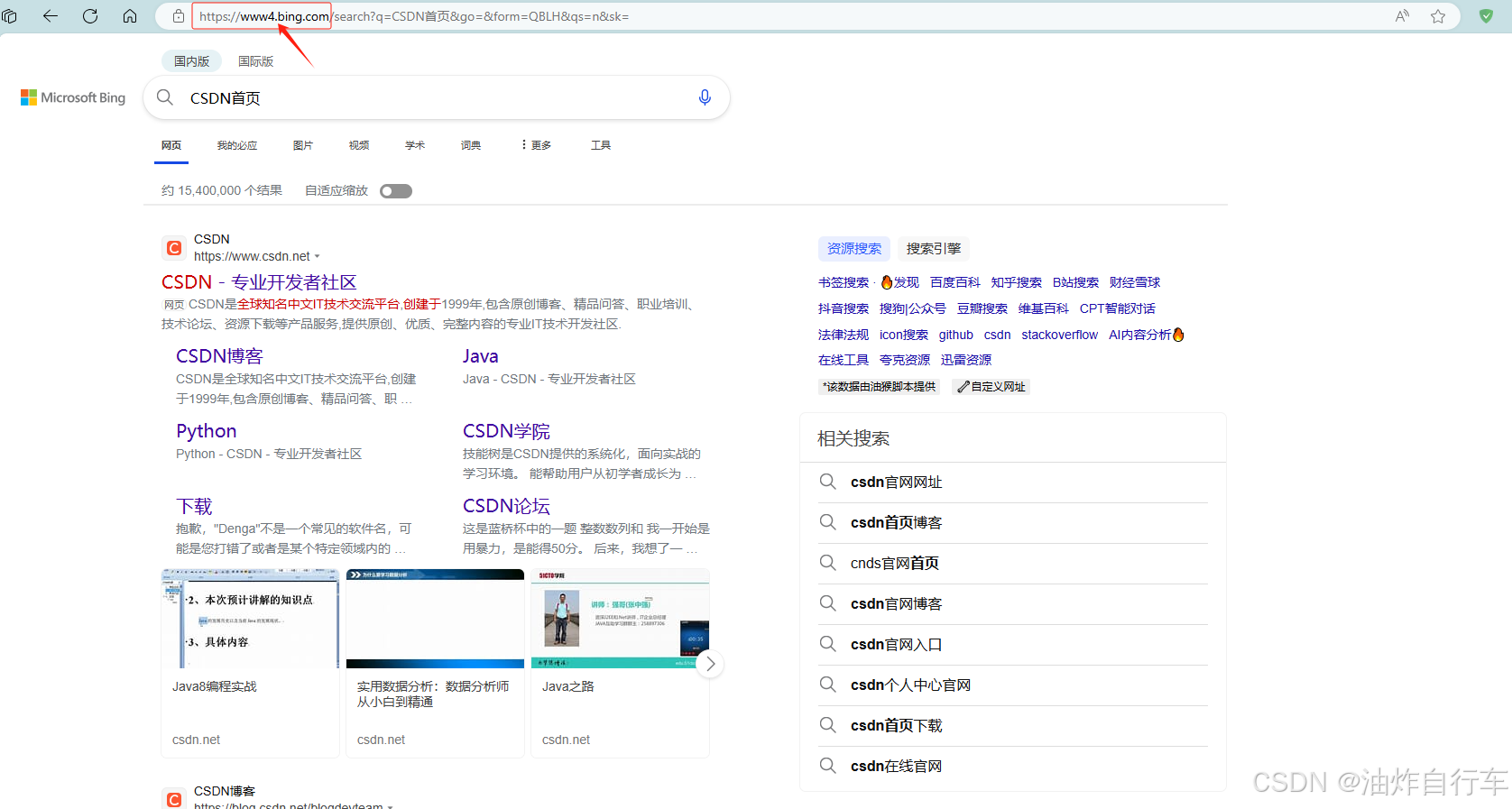Click search icon beside csdn官网网址
The height and width of the screenshot is (809, 1512).
pos(827,482)
